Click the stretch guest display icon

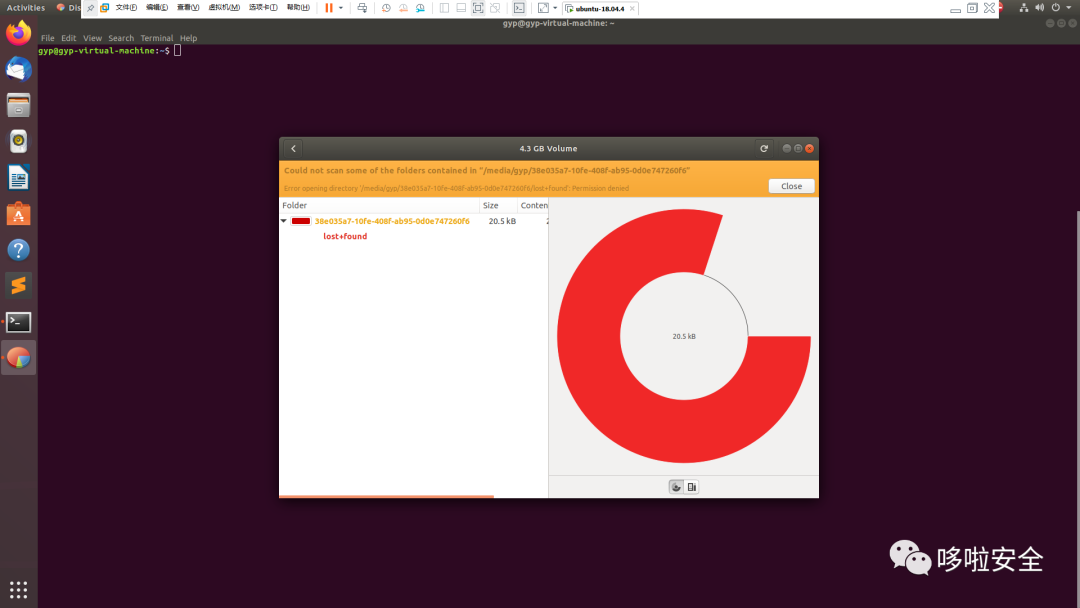pos(543,8)
